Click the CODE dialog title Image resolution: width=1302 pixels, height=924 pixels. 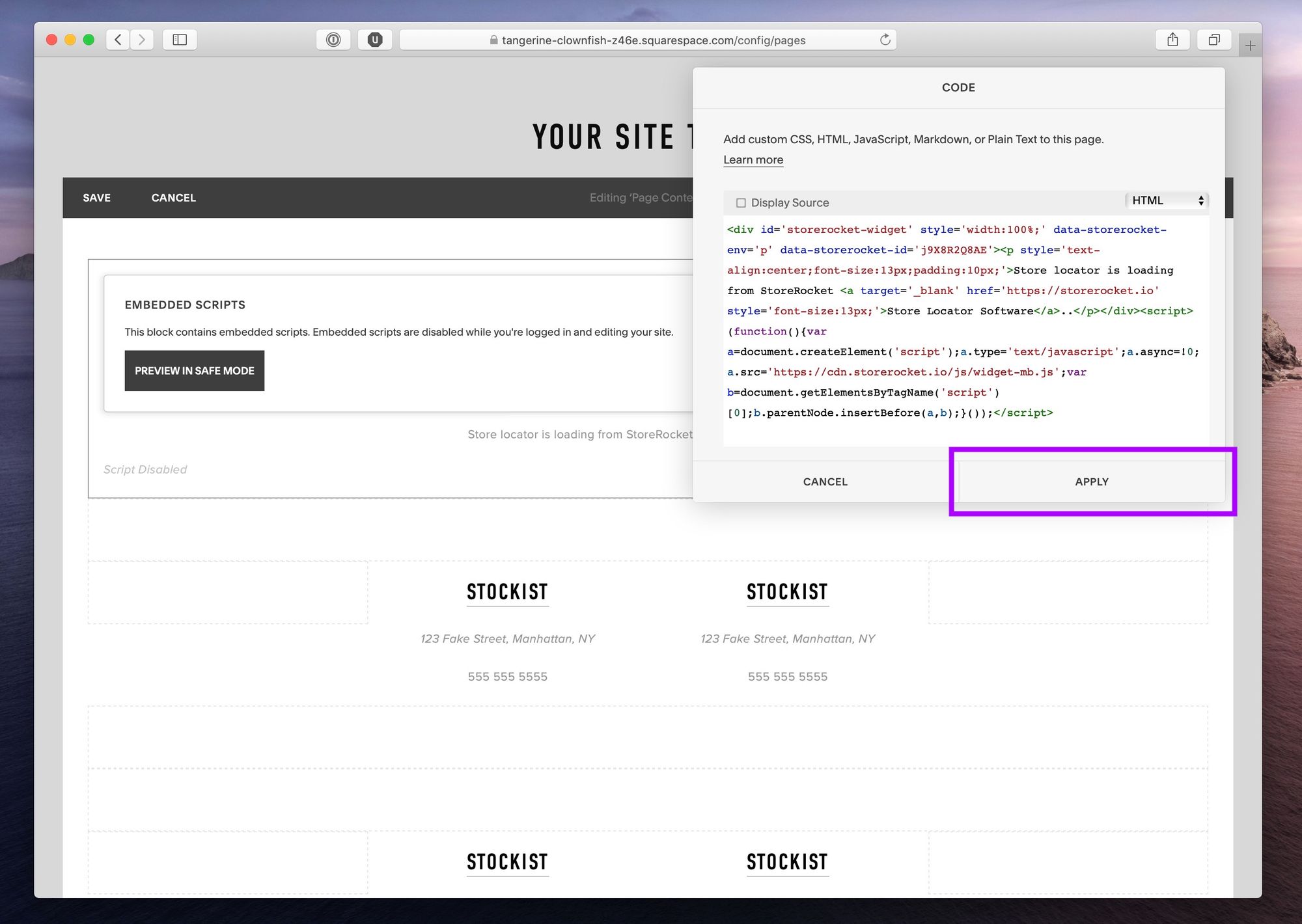click(958, 87)
